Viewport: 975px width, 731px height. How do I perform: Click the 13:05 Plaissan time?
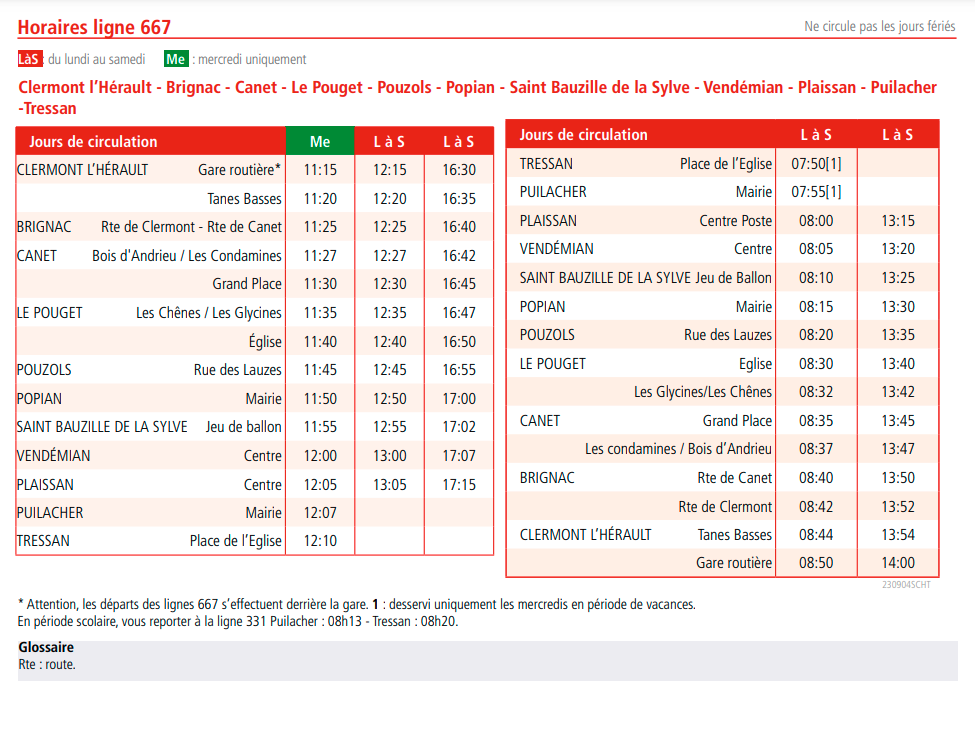point(389,484)
